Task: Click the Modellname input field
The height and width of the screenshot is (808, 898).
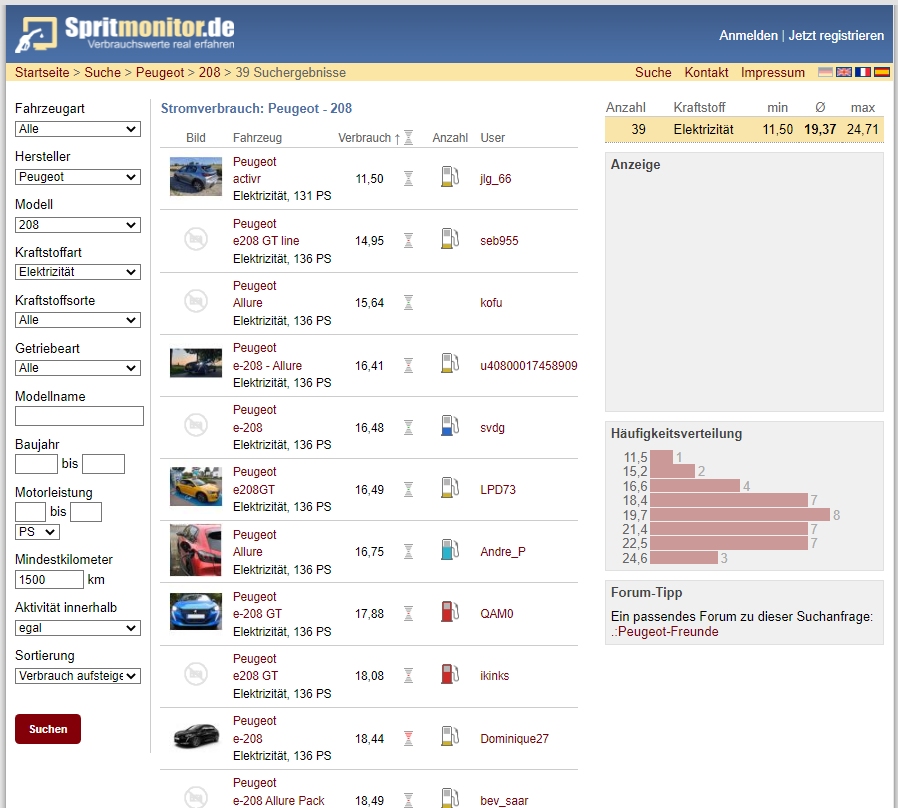Action: (79, 416)
